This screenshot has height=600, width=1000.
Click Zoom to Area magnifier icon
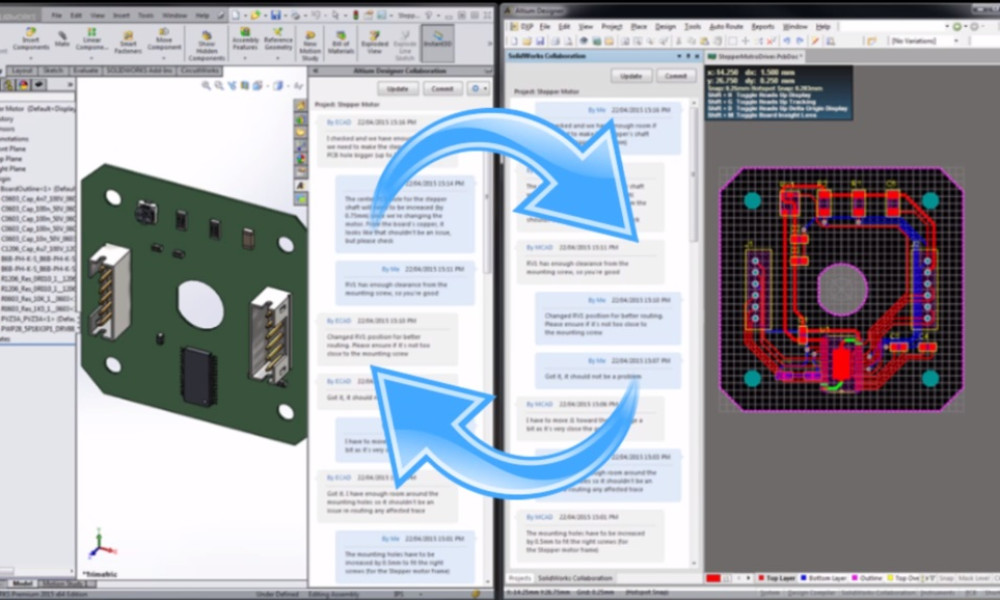(x=219, y=85)
